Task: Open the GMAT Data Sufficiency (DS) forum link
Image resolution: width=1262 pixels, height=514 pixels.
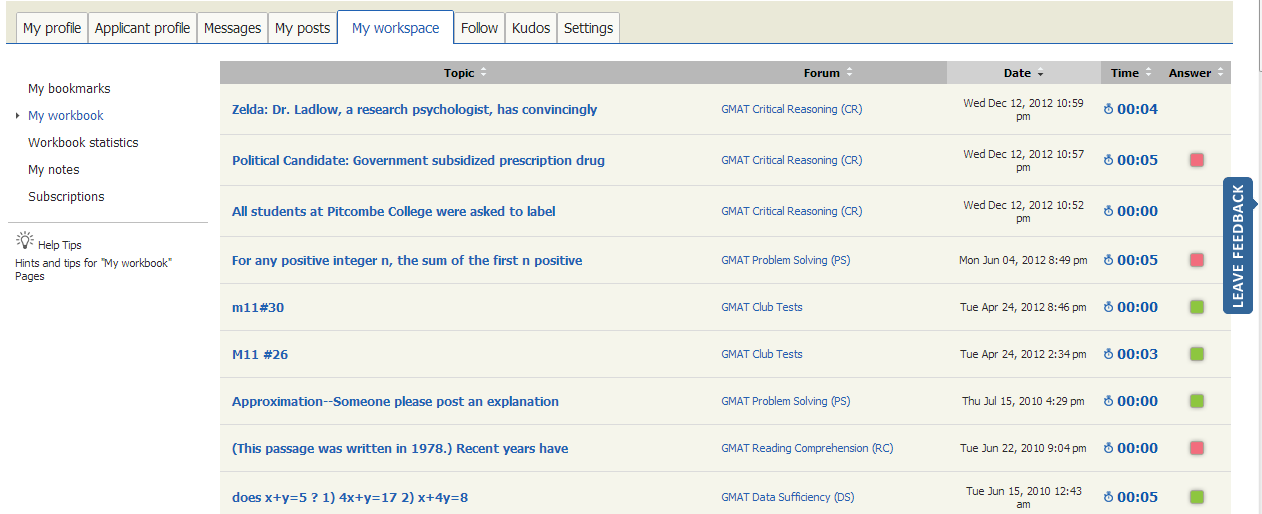Action: [x=787, y=497]
